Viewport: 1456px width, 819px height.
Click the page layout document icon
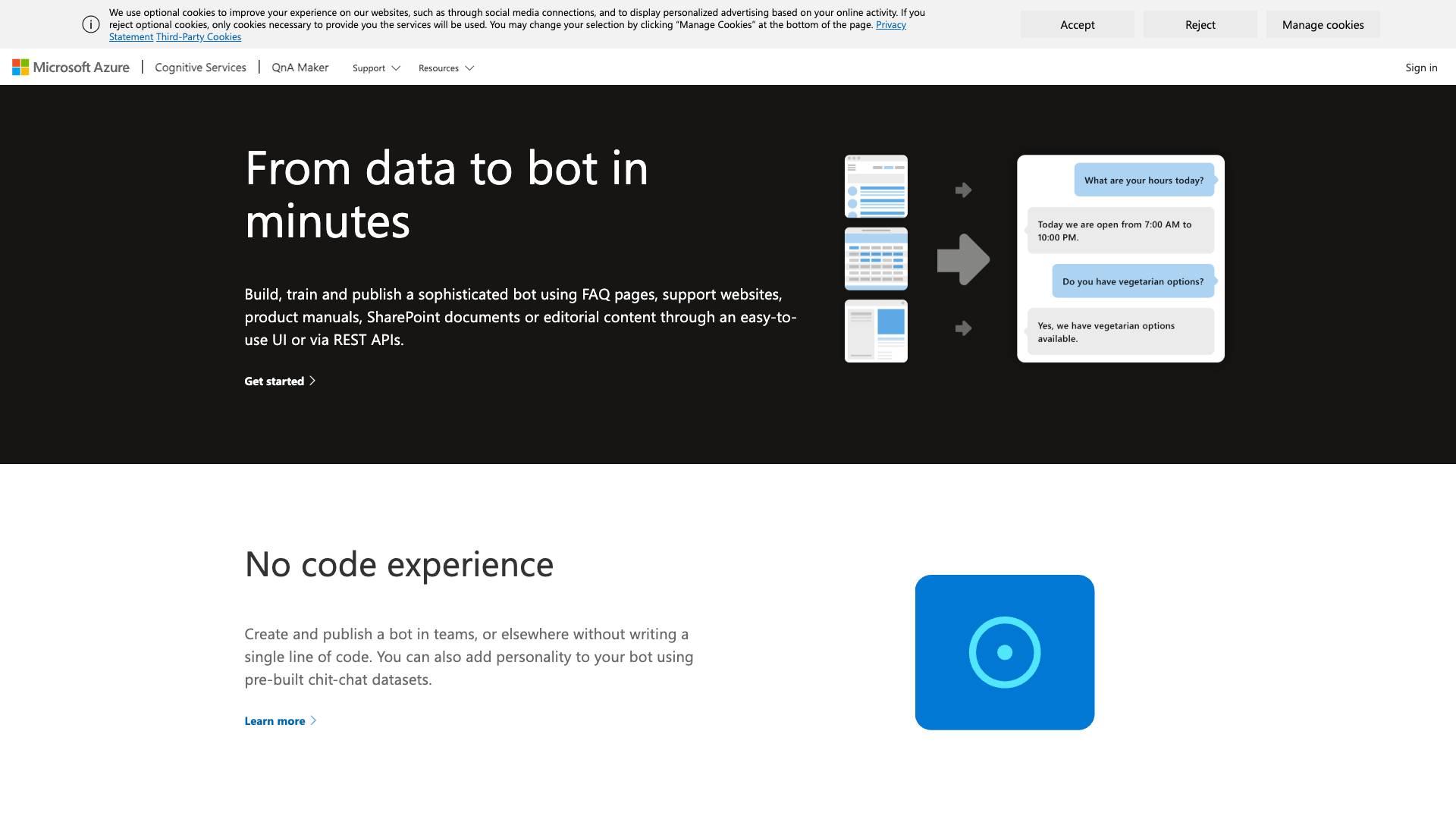point(876,331)
